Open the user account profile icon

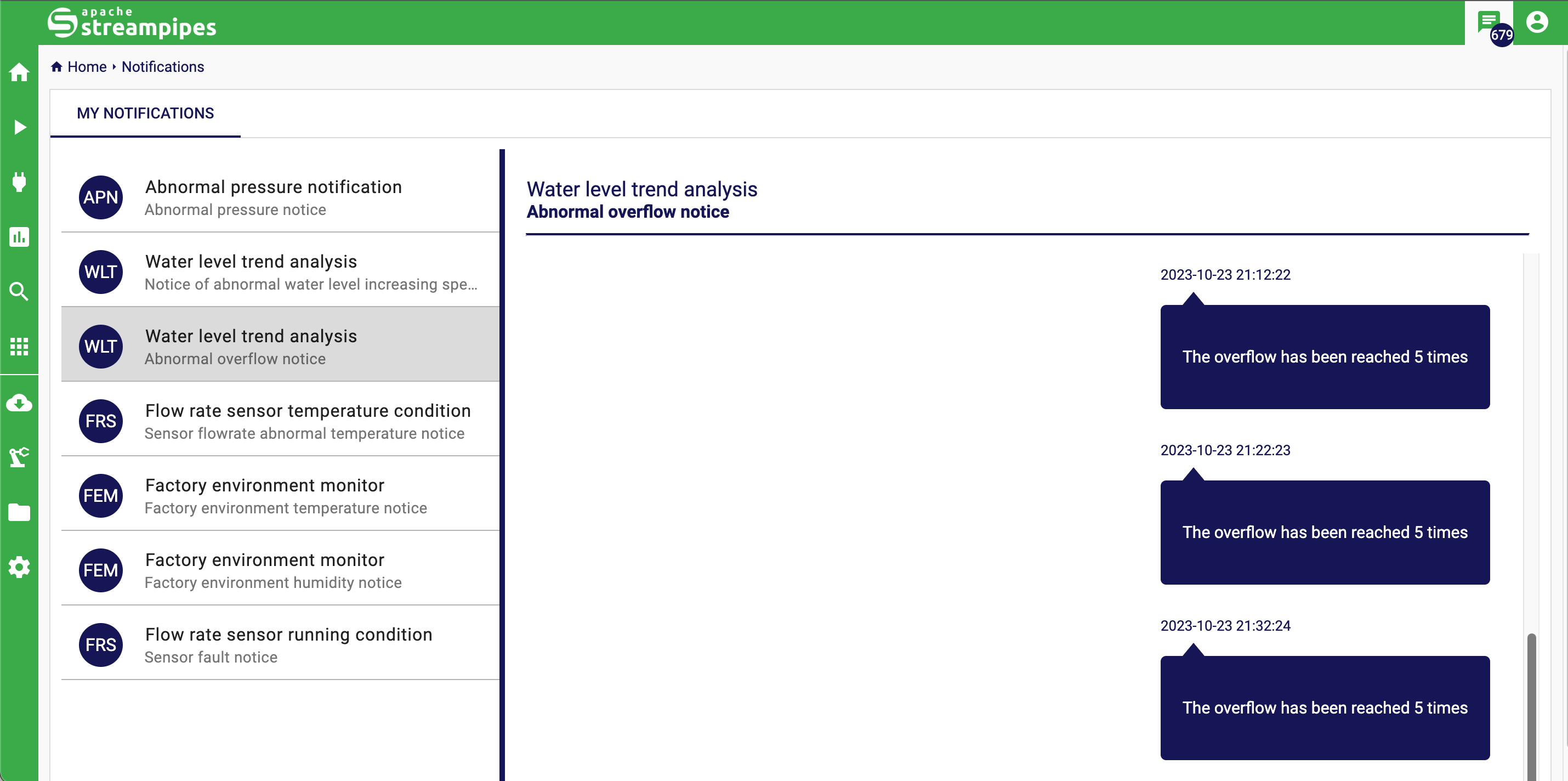[x=1536, y=22]
